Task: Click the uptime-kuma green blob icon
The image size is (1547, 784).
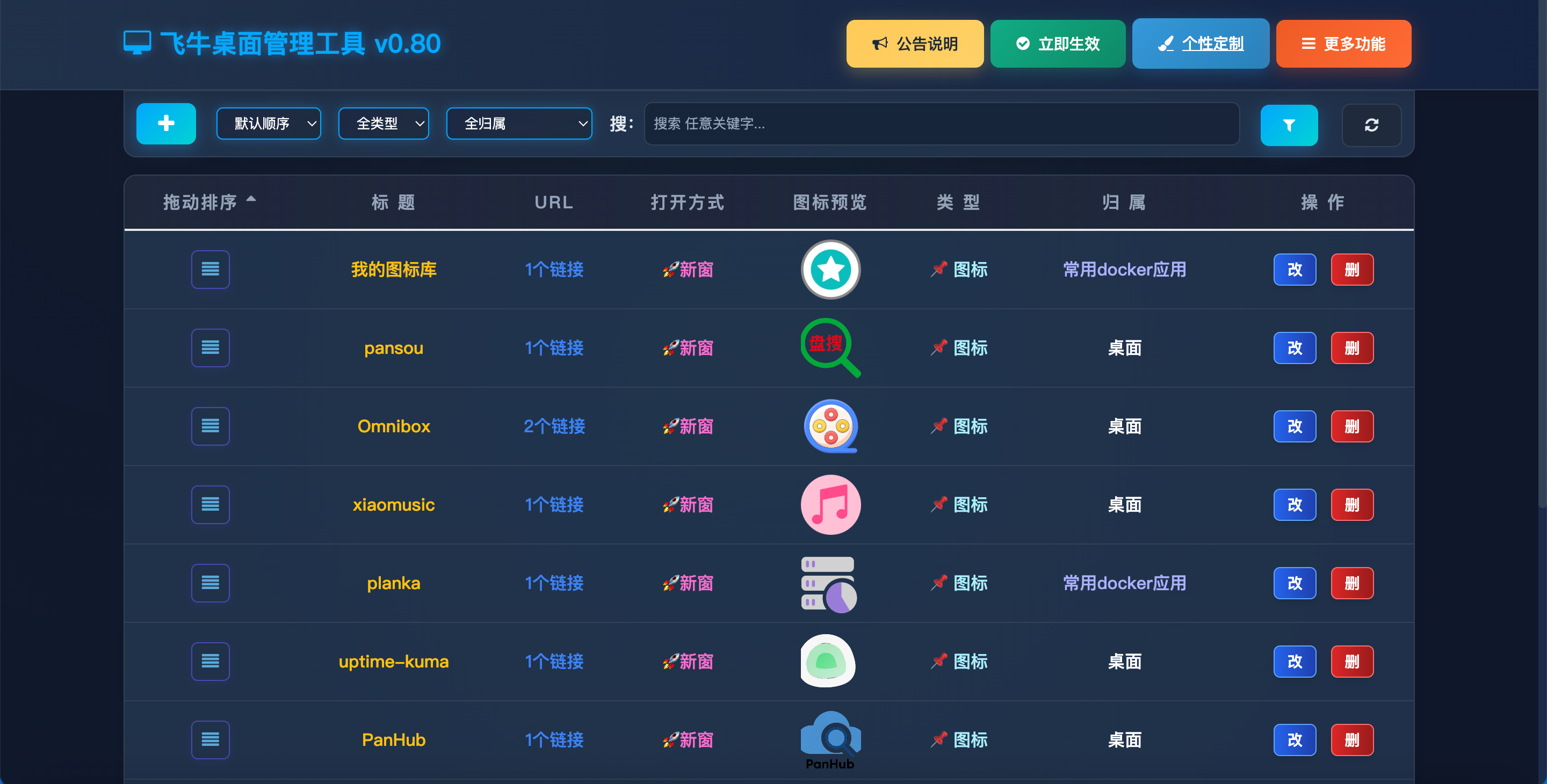Action: coord(828,661)
